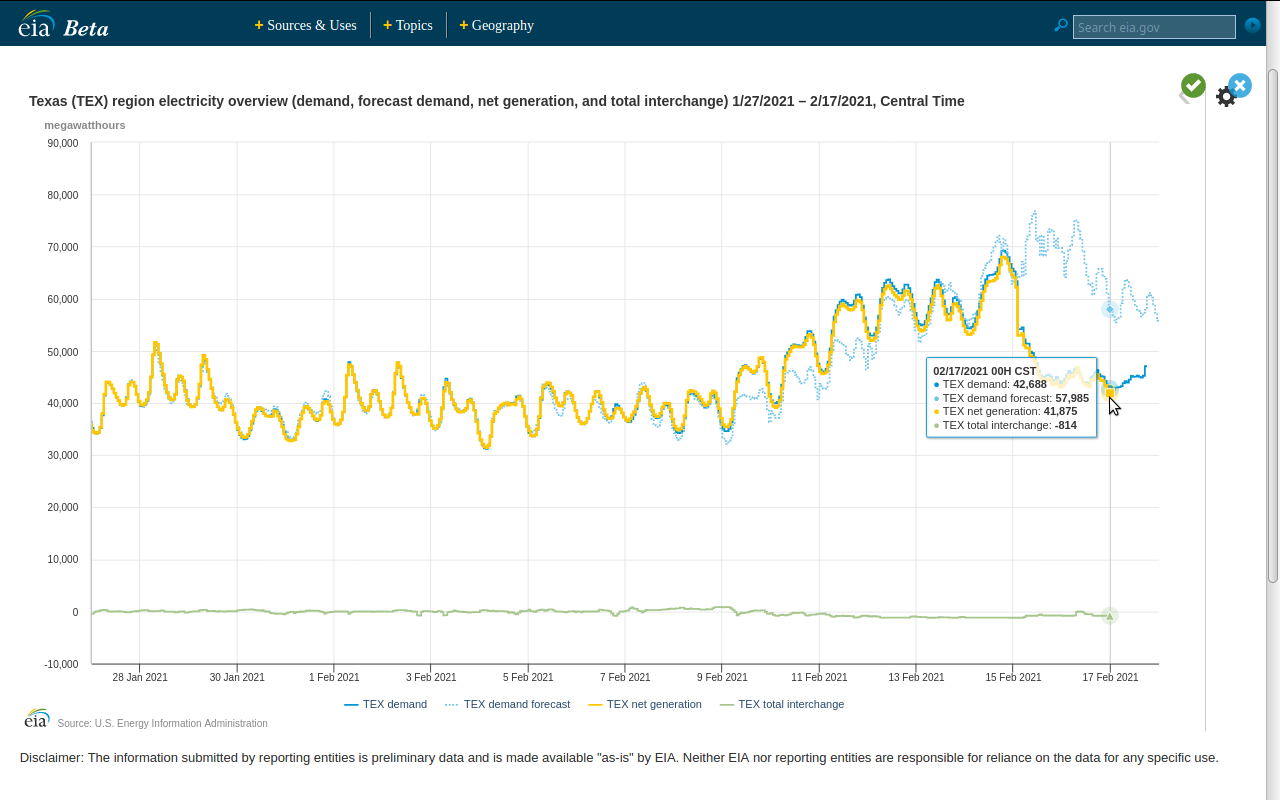Viewport: 1280px width, 800px height.
Task: Toggle TEX demand forecast series in legend
Action: (507, 704)
